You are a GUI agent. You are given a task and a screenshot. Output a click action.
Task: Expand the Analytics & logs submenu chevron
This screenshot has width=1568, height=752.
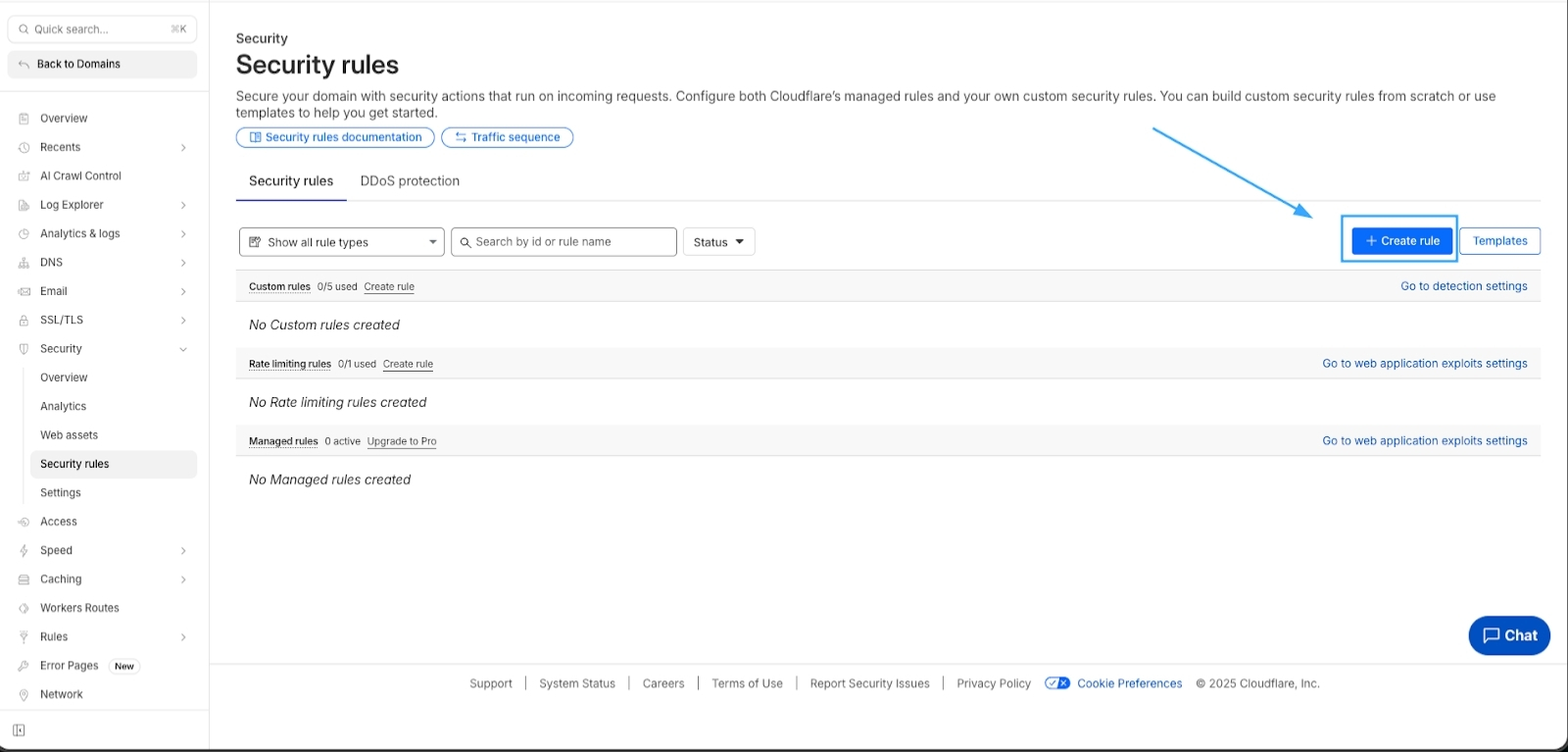(183, 234)
